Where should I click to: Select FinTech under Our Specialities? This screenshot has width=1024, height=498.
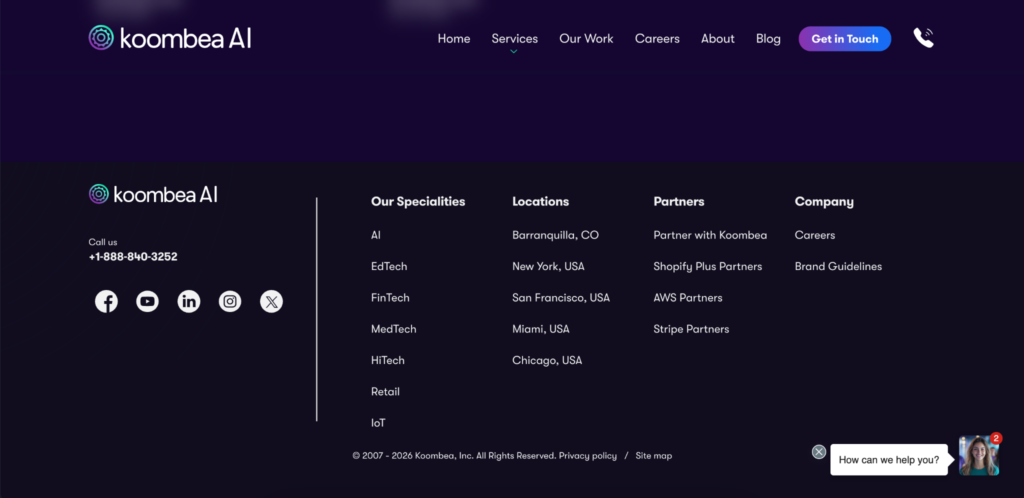coord(390,298)
